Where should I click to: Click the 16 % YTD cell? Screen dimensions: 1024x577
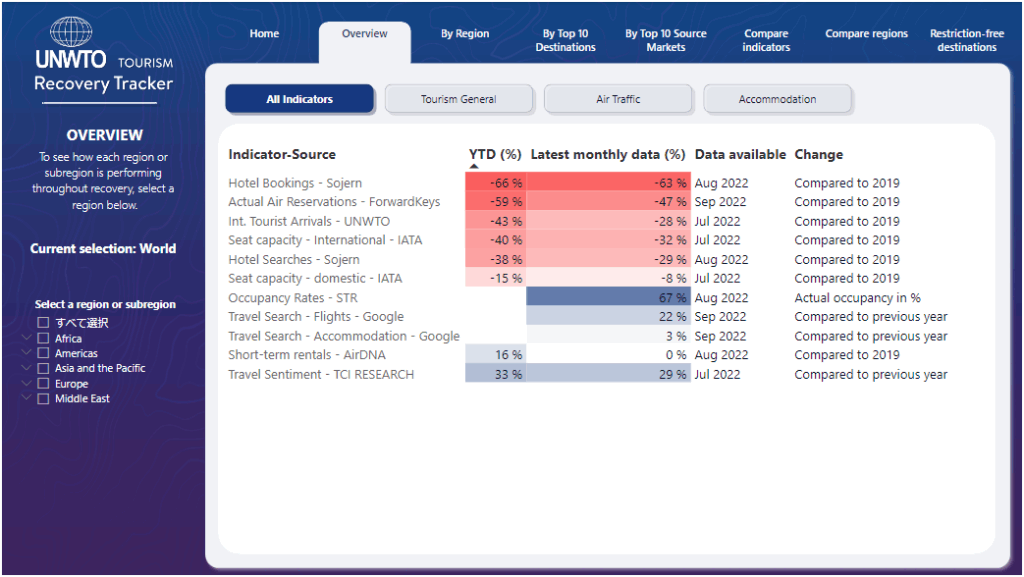(x=496, y=354)
